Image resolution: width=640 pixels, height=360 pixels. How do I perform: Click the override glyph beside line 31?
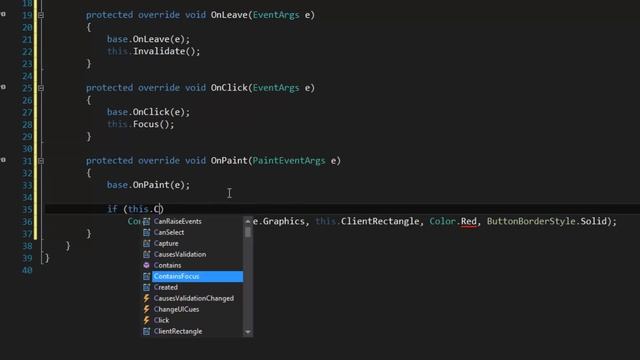[3, 160]
